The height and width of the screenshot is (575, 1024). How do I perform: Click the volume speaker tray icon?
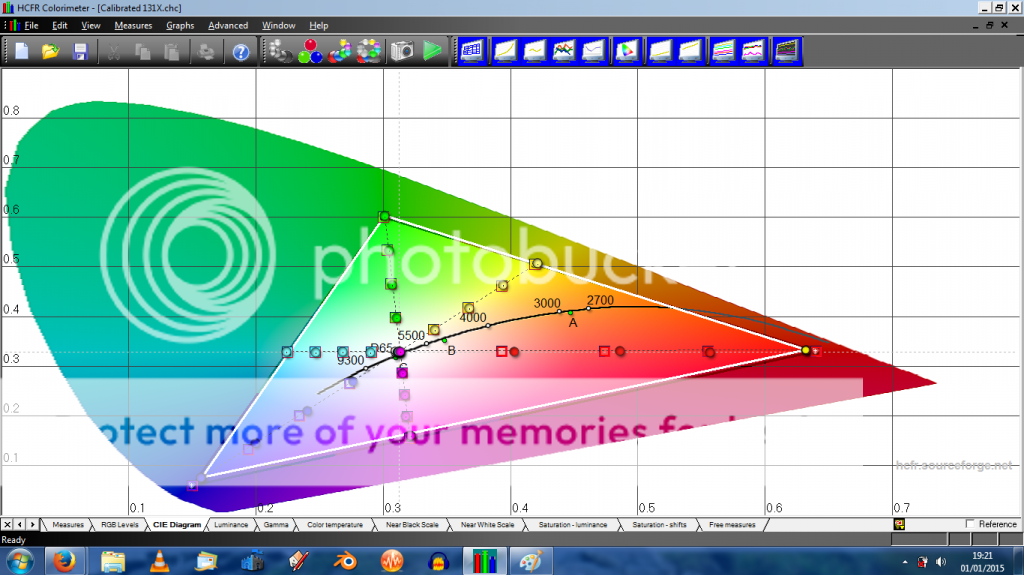tap(941, 562)
